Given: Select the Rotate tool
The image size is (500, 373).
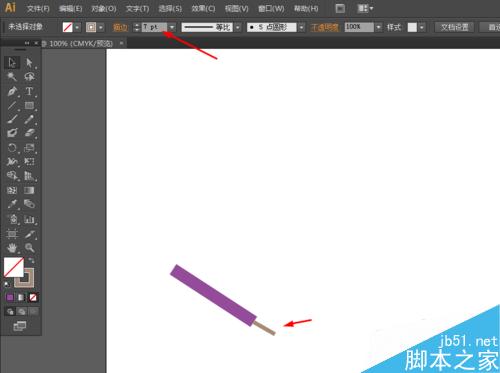Looking at the screenshot, I should (12, 147).
